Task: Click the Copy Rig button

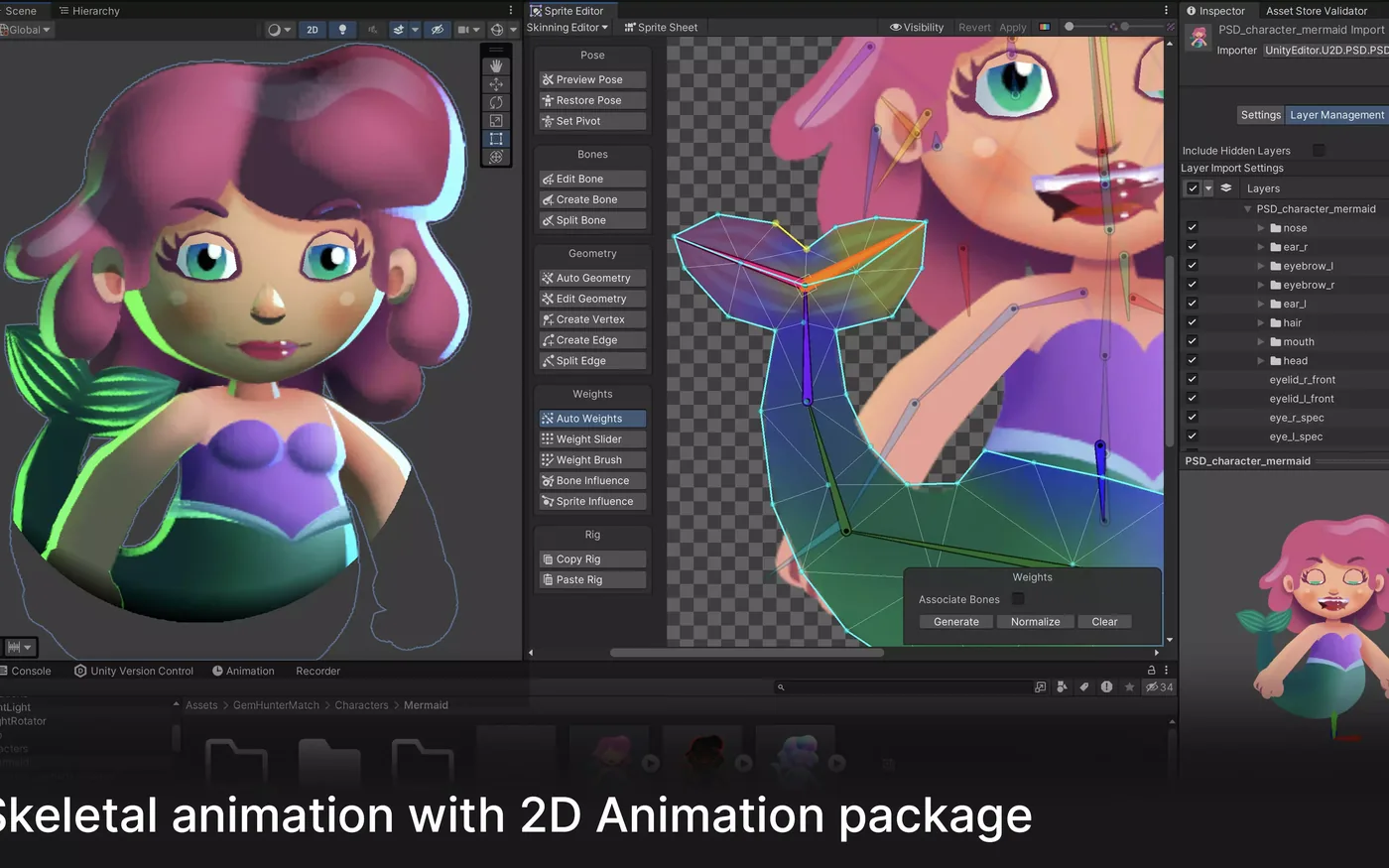Action: (x=592, y=559)
